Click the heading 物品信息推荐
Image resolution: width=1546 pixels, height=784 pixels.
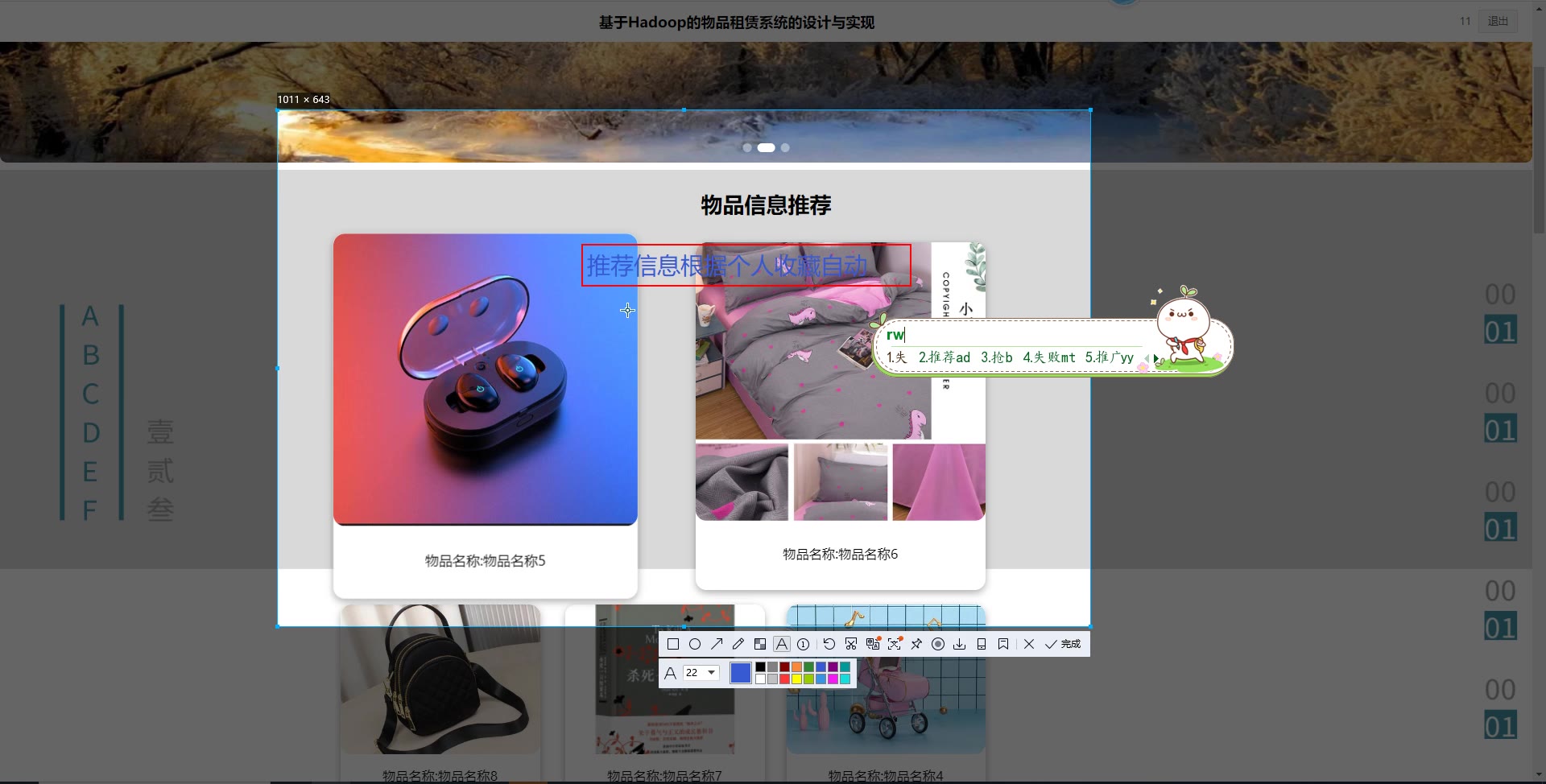click(766, 205)
